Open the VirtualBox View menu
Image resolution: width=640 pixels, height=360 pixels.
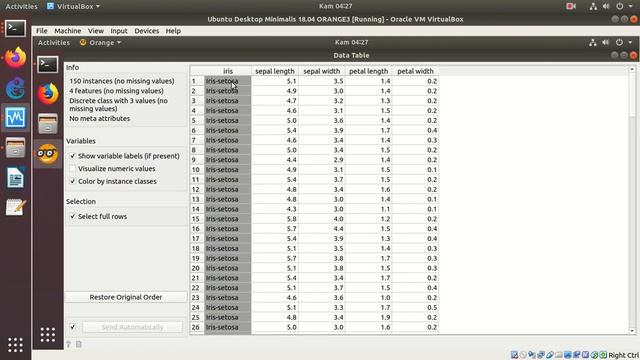click(96, 31)
